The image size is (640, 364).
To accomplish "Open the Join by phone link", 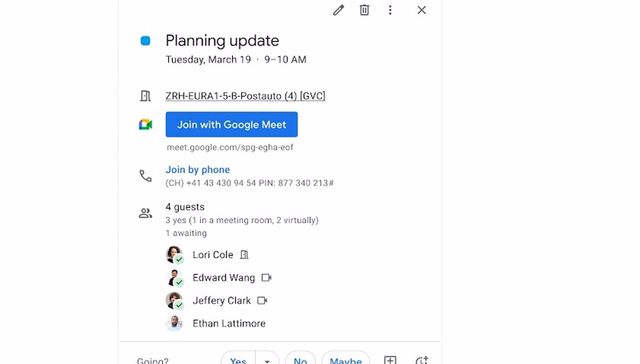I will pos(198,170).
